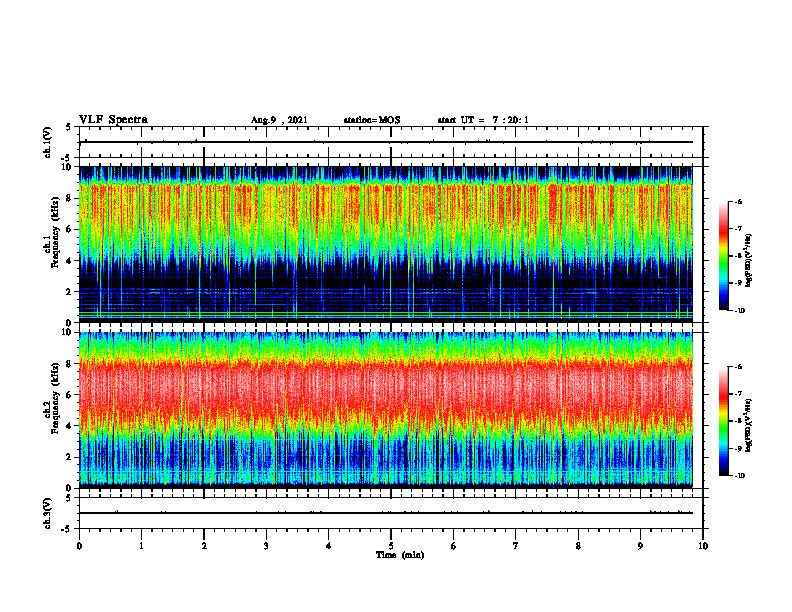Click time axis tick label "9"

640,546
